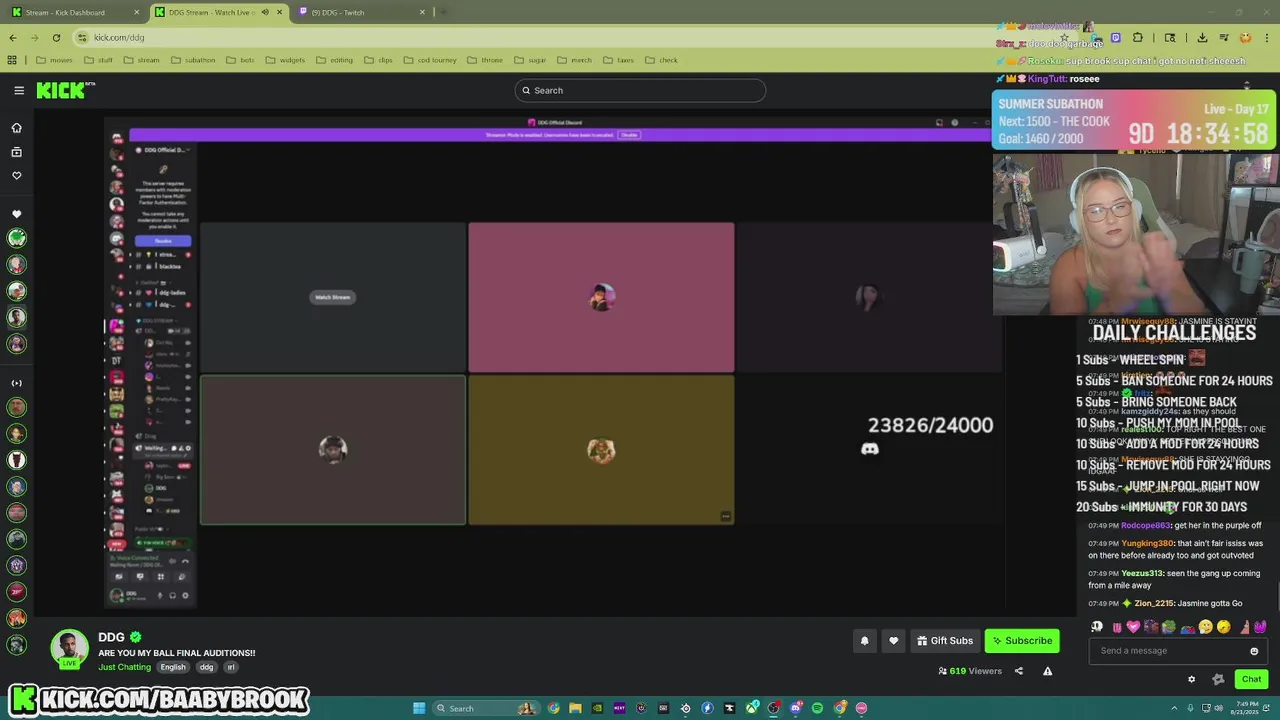Viewport: 1280px width, 720px height.
Task: Open the Windows Start button
Action: pyautogui.click(x=419, y=708)
